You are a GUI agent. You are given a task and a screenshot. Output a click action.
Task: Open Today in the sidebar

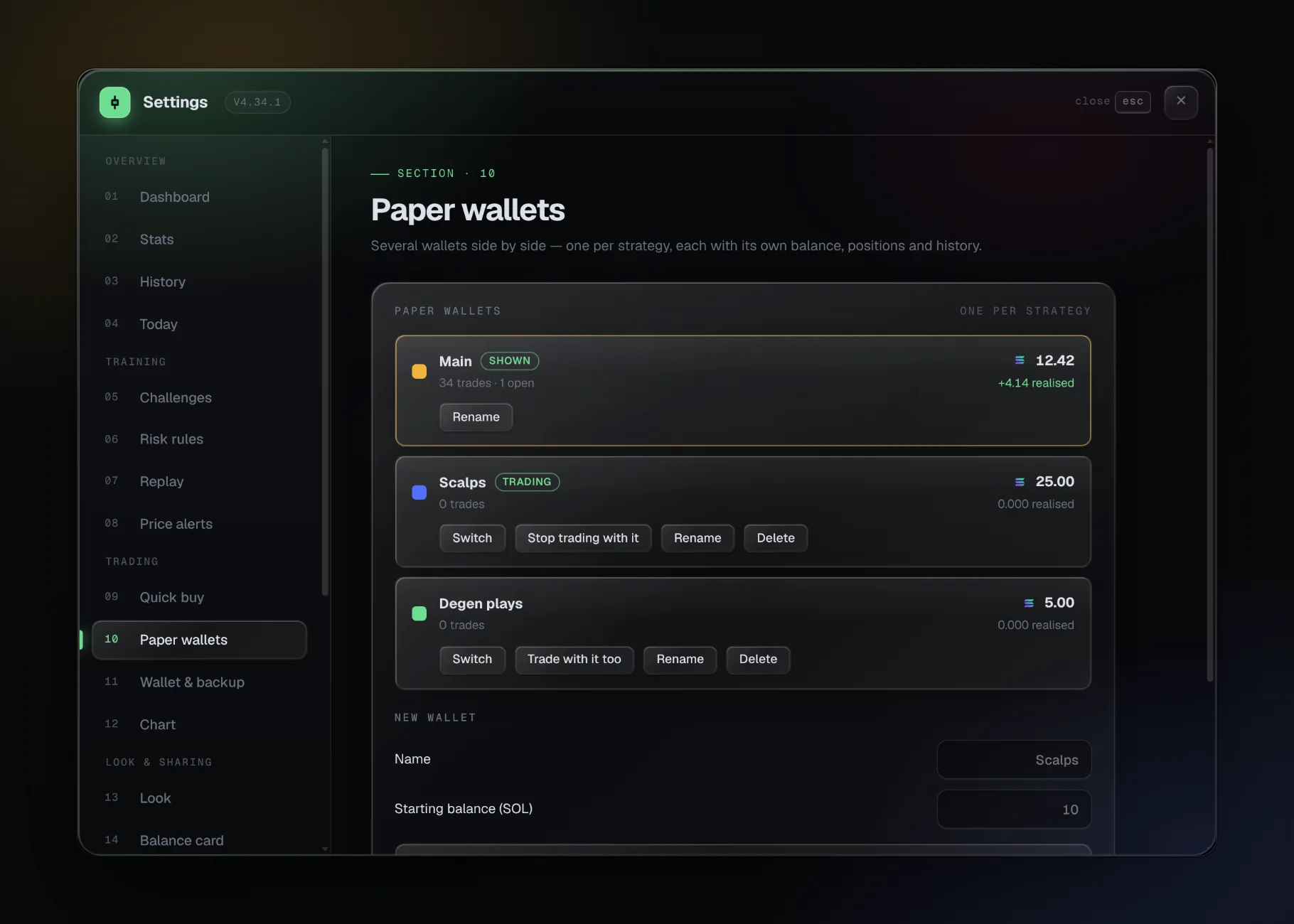(x=199, y=324)
